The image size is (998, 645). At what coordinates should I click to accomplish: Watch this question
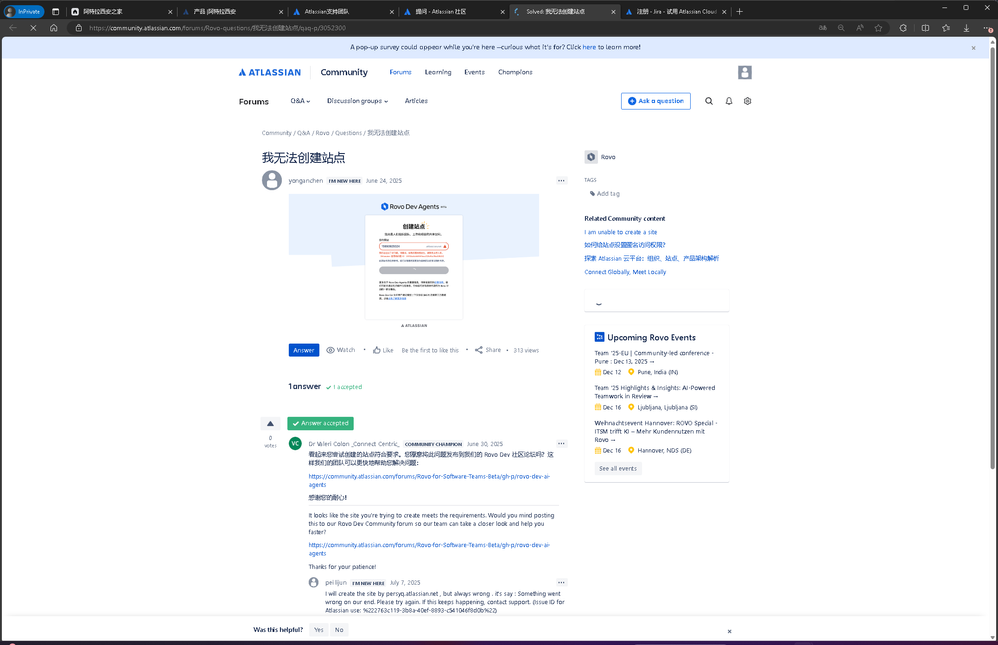[341, 350]
